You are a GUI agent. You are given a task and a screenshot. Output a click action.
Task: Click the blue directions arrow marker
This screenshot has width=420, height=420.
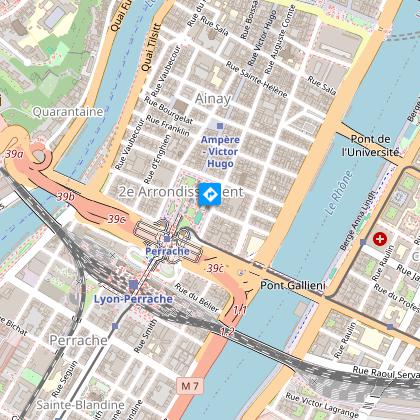210,194
